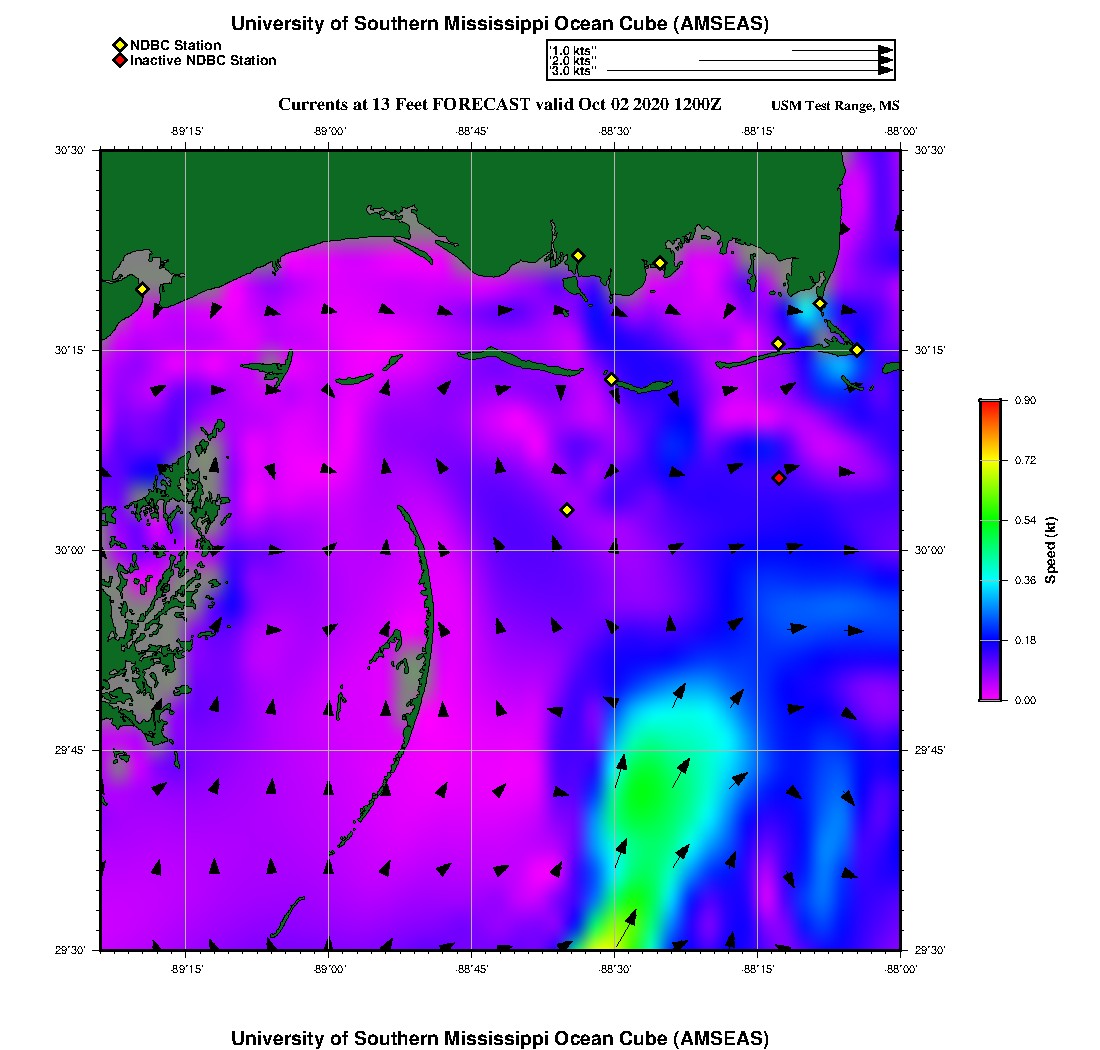Select the westernmost yellow NDBC station marker

click(x=142, y=289)
